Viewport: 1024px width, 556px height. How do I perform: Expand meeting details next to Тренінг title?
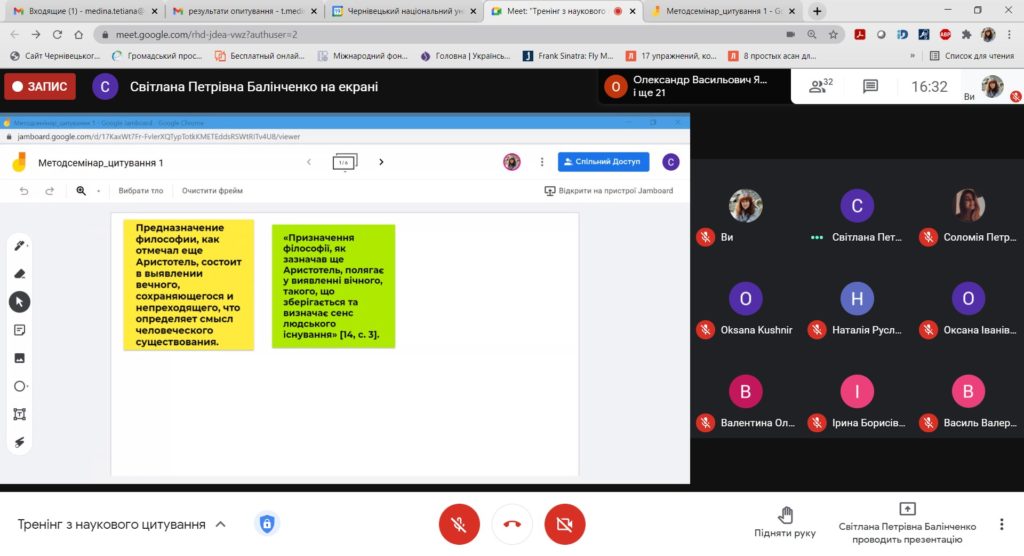[x=221, y=524]
